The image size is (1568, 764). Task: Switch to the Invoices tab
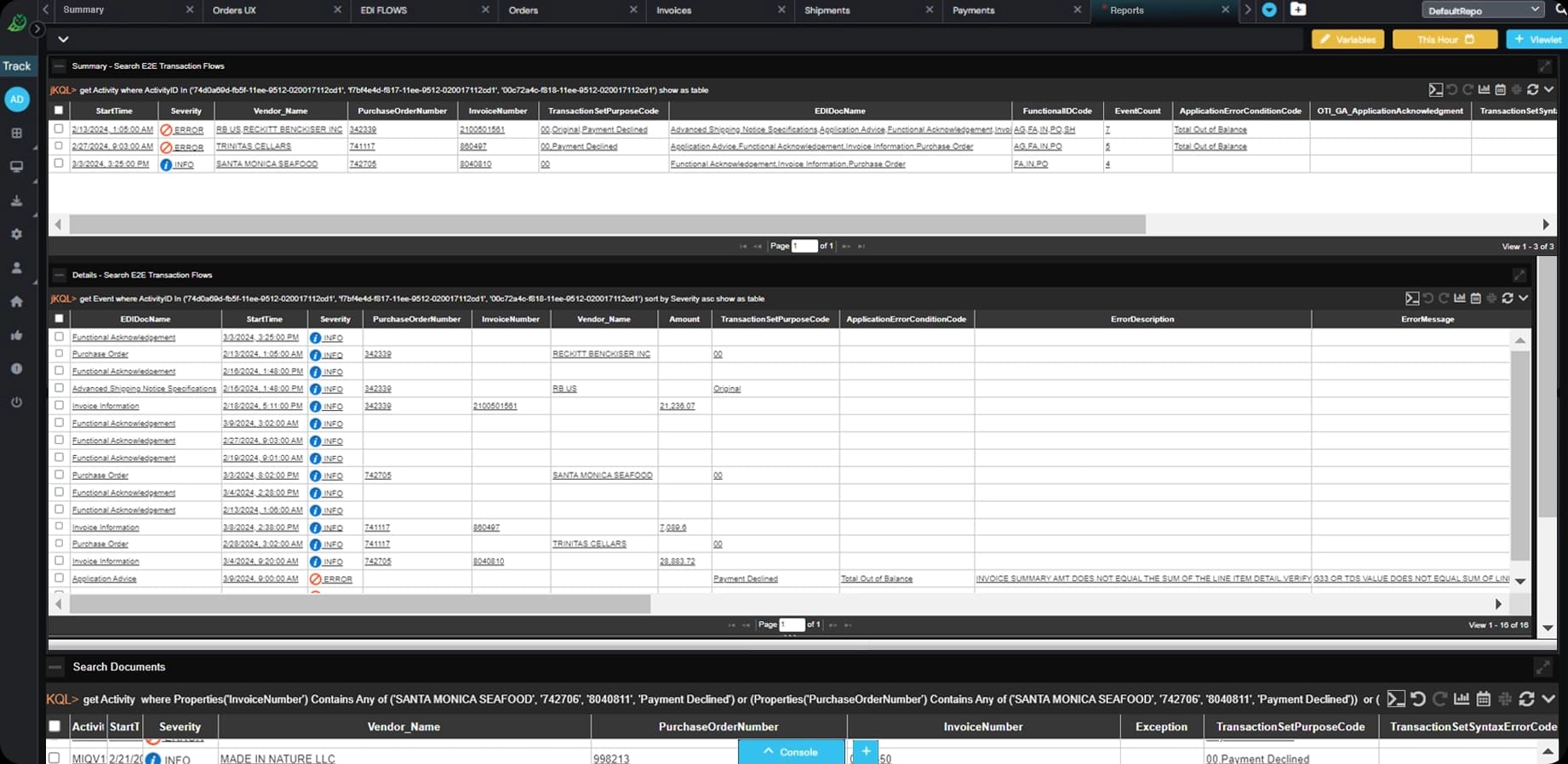[x=674, y=10]
